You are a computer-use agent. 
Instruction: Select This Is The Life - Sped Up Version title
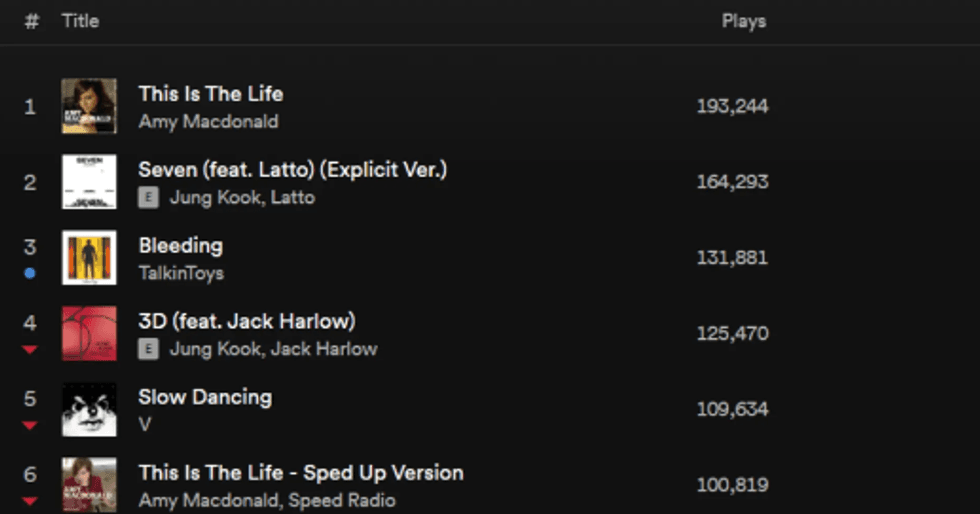300,472
